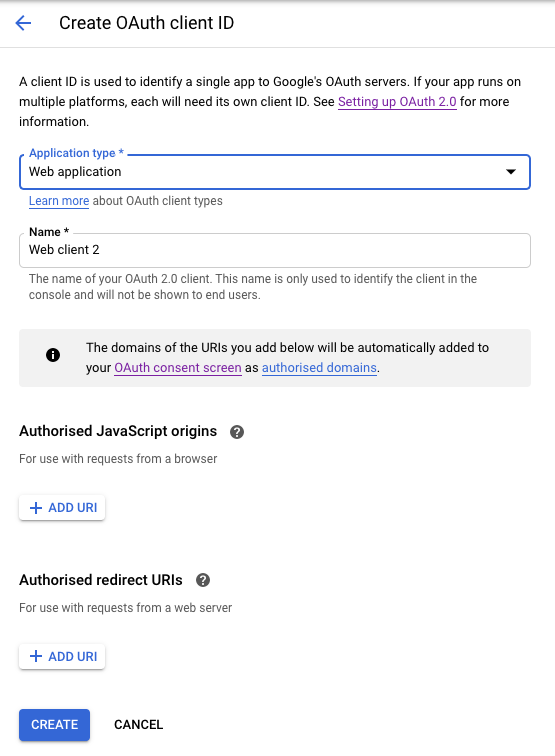Click the plus icon under JavaScript origins
The image size is (555, 756).
pyautogui.click(x=36, y=508)
